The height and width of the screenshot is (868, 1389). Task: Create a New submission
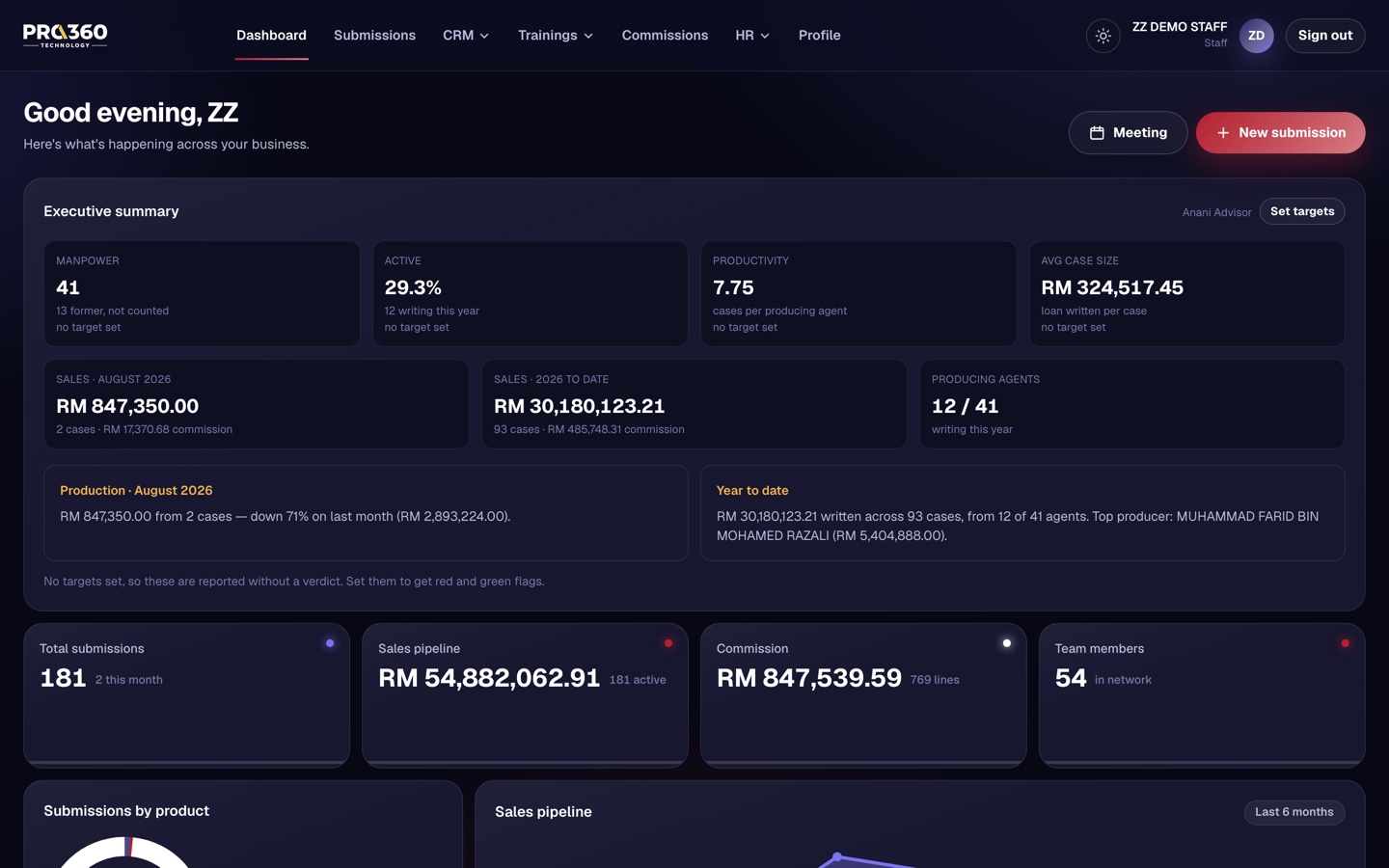click(x=1280, y=133)
